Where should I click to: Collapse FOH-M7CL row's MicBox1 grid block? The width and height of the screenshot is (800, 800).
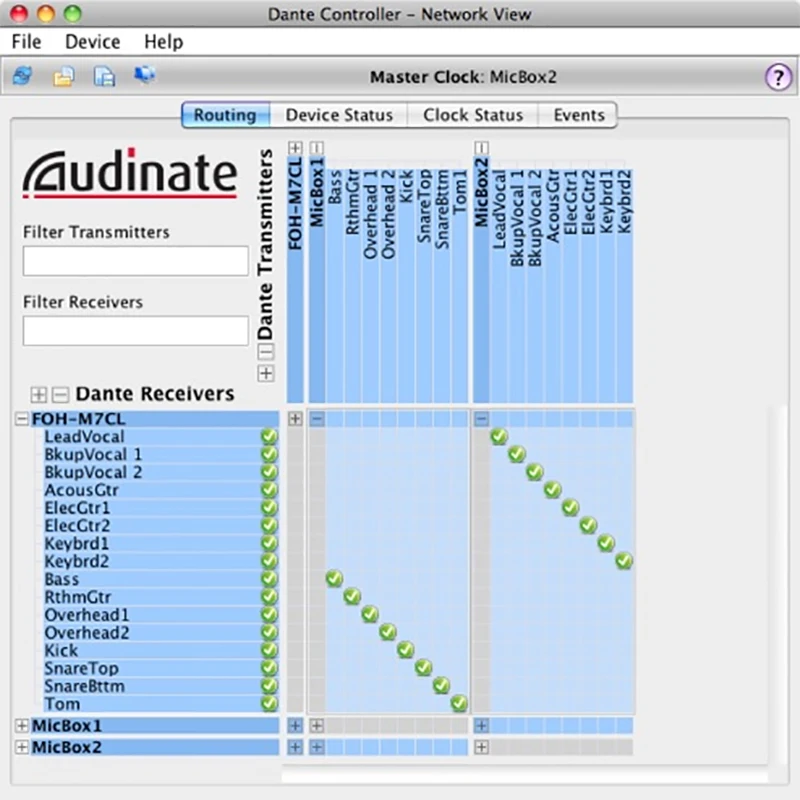[x=317, y=419]
